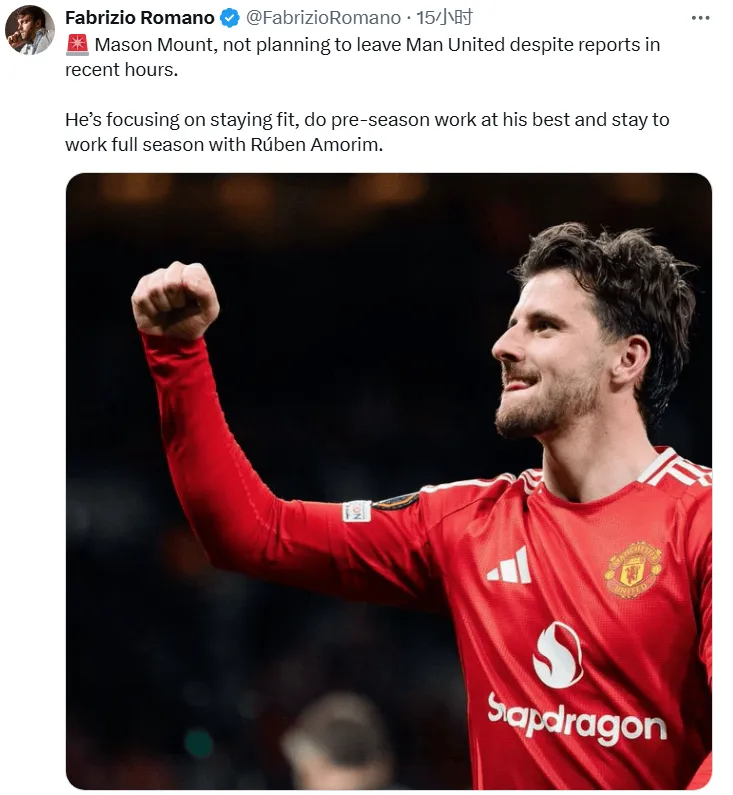The height and width of the screenshot is (795, 733).
Task: Click the blurred figure at the photo's bottom
Action: coord(337,741)
